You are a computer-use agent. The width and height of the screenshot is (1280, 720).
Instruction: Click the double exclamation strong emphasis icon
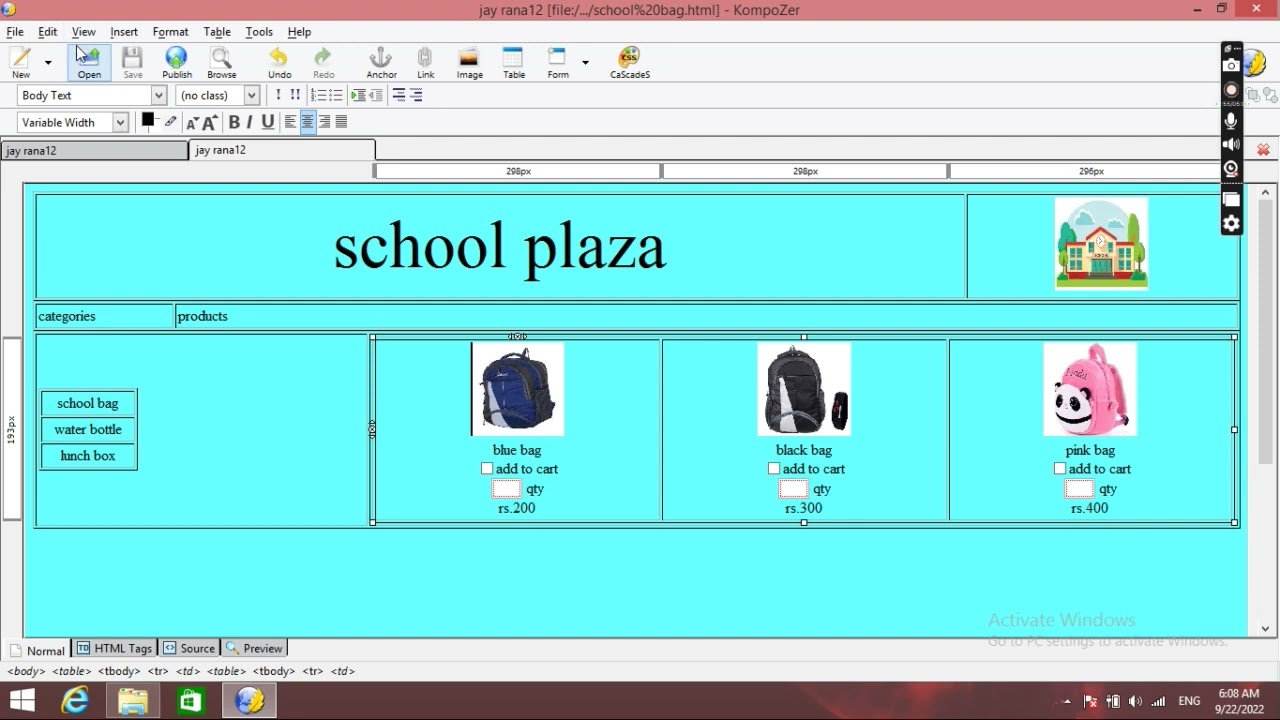coord(295,95)
